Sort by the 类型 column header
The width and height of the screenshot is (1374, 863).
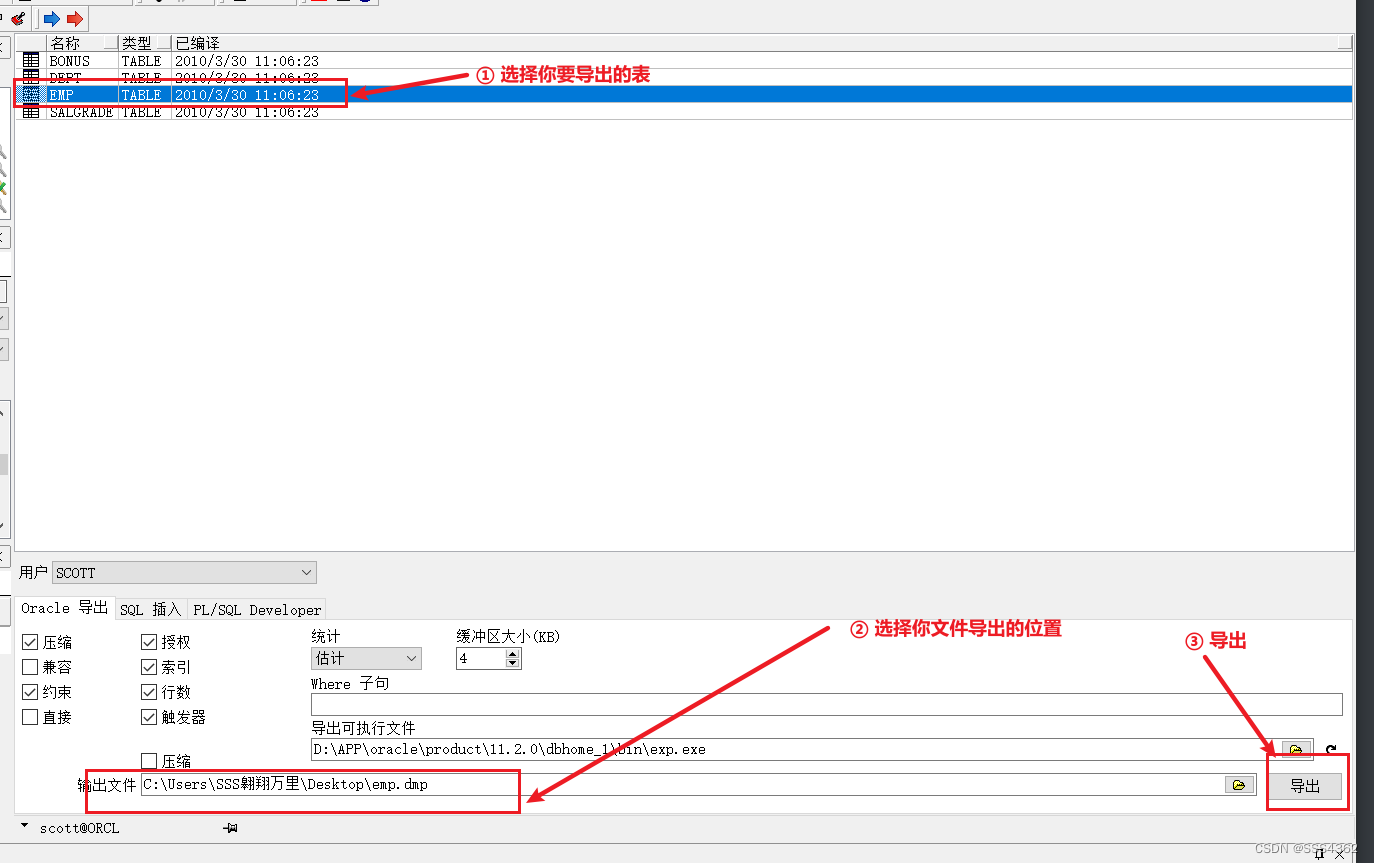144,44
